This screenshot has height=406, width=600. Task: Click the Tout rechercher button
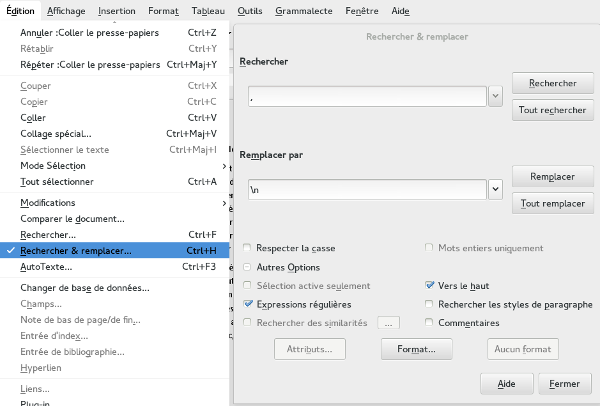coord(552,110)
